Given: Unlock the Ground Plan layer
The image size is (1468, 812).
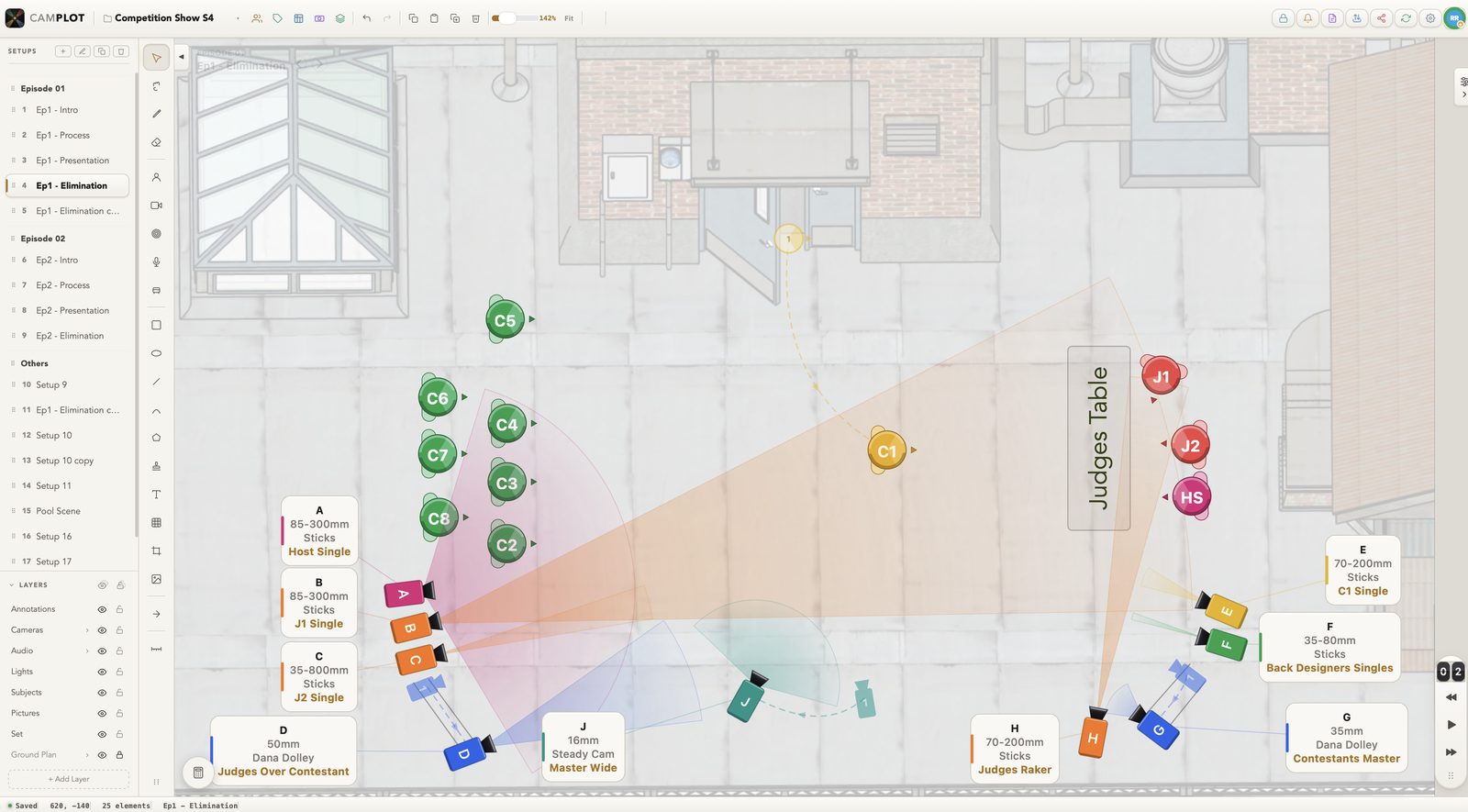Looking at the screenshot, I should coord(119,755).
